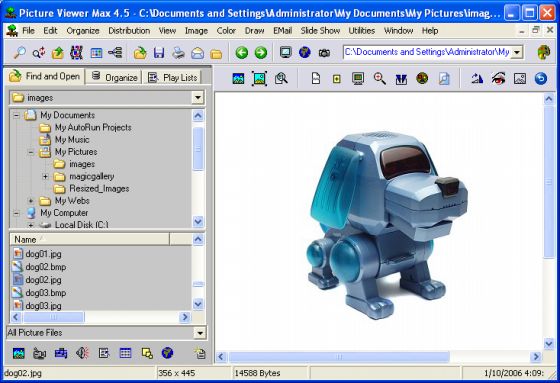The width and height of the screenshot is (560, 383).
Task: Click the colored circle icon in image toolbar
Action: 422,78
